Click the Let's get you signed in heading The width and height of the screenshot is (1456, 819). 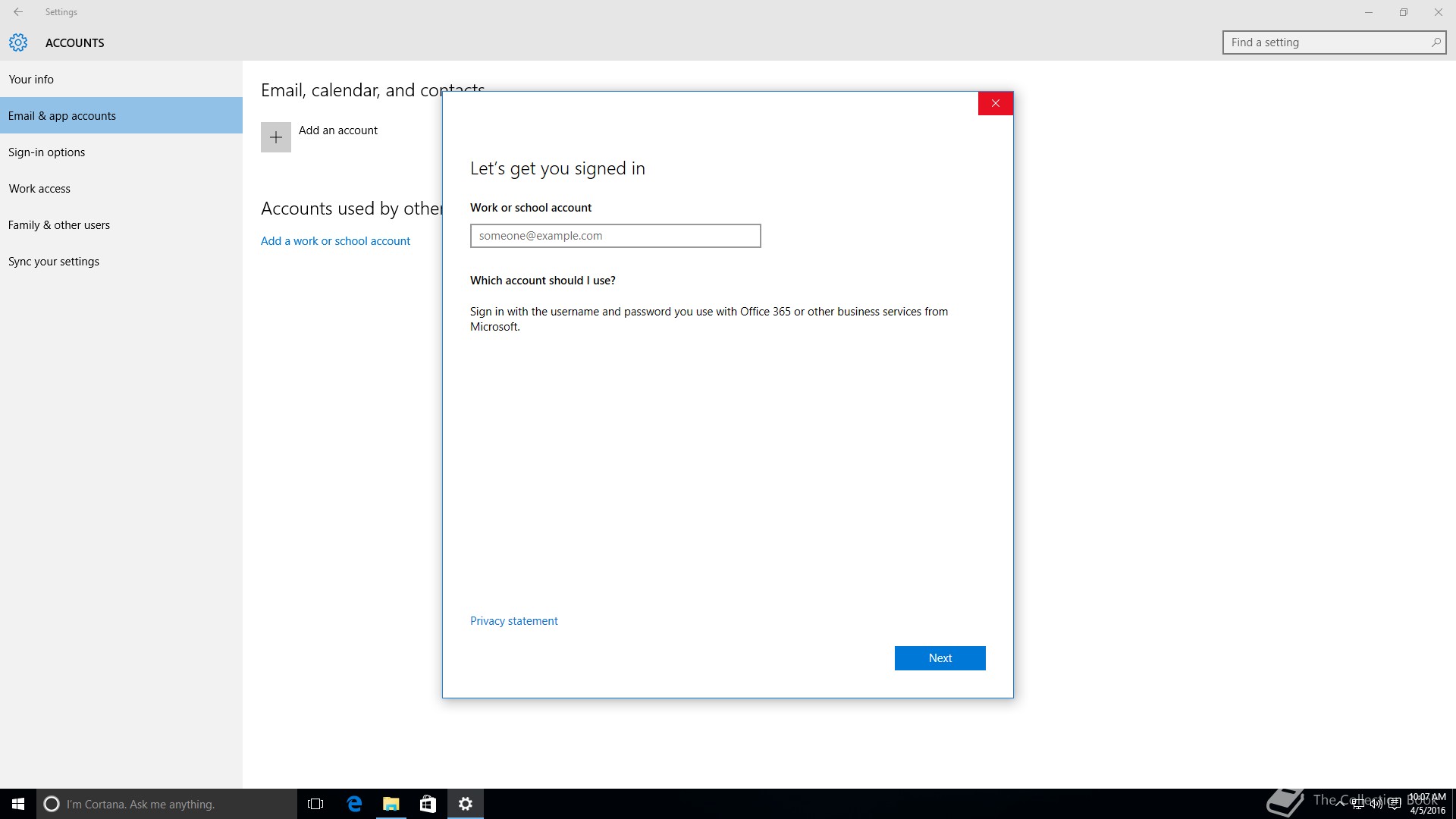[x=557, y=168]
